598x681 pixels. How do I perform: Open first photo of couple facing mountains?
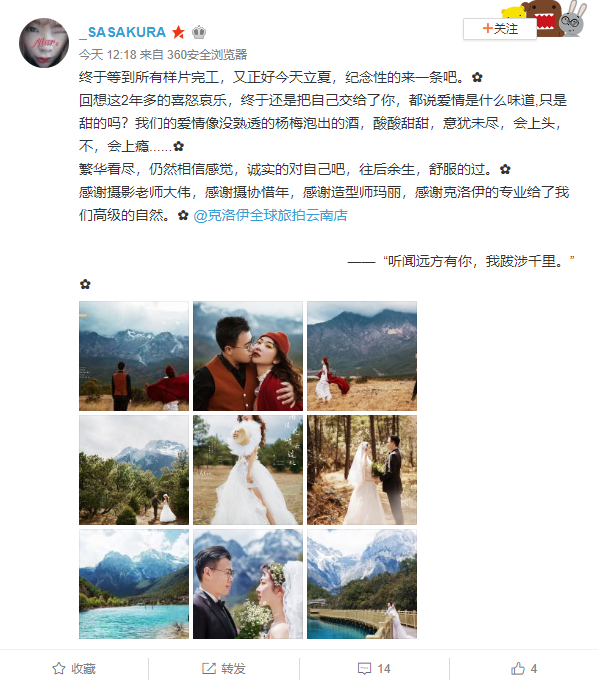pyautogui.click(x=134, y=356)
